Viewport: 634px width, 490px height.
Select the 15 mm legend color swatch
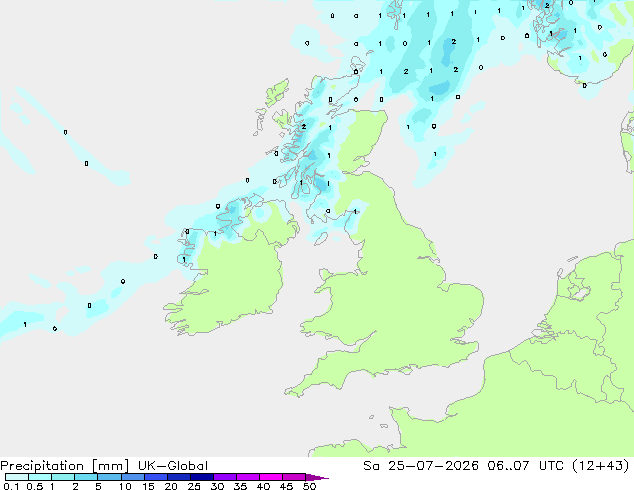[155, 477]
